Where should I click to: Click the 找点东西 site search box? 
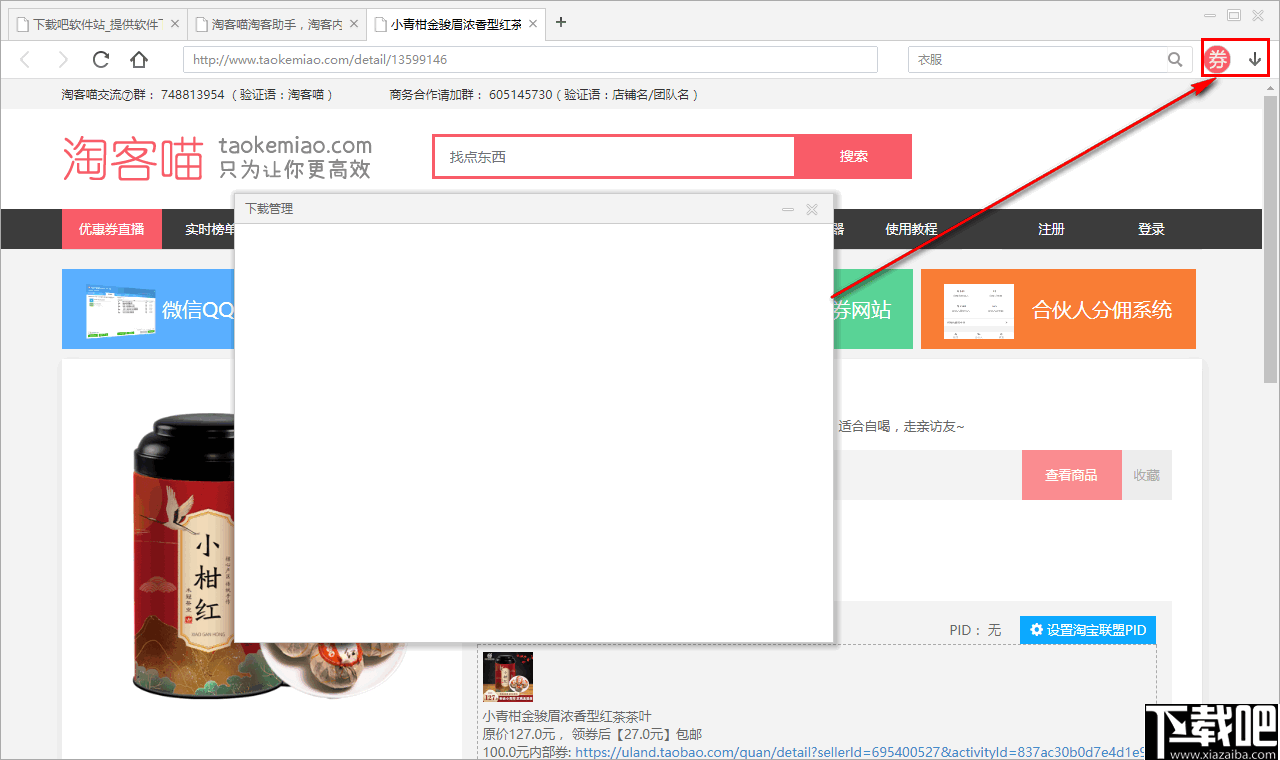point(614,156)
